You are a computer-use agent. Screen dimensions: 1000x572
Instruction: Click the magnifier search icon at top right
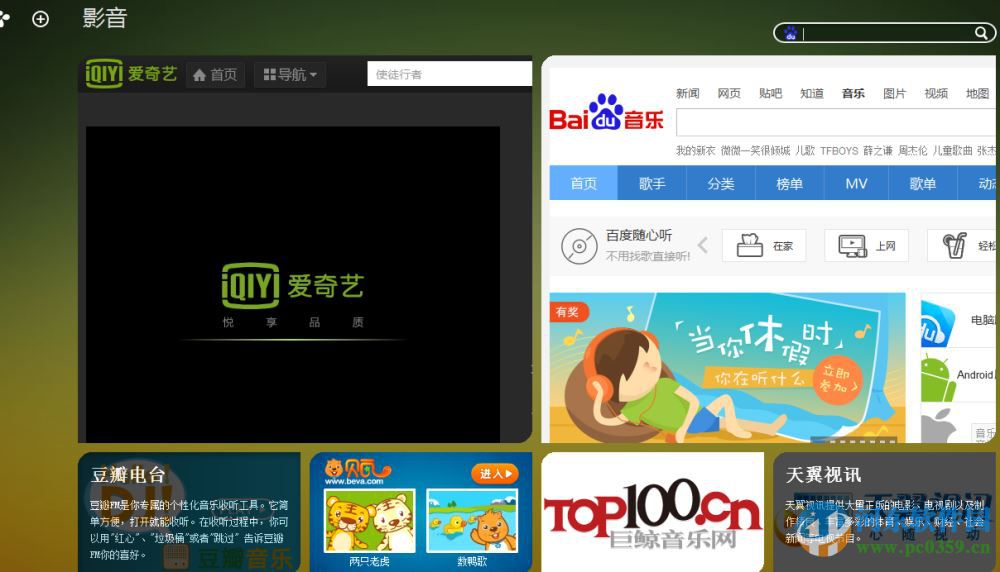[x=981, y=33]
